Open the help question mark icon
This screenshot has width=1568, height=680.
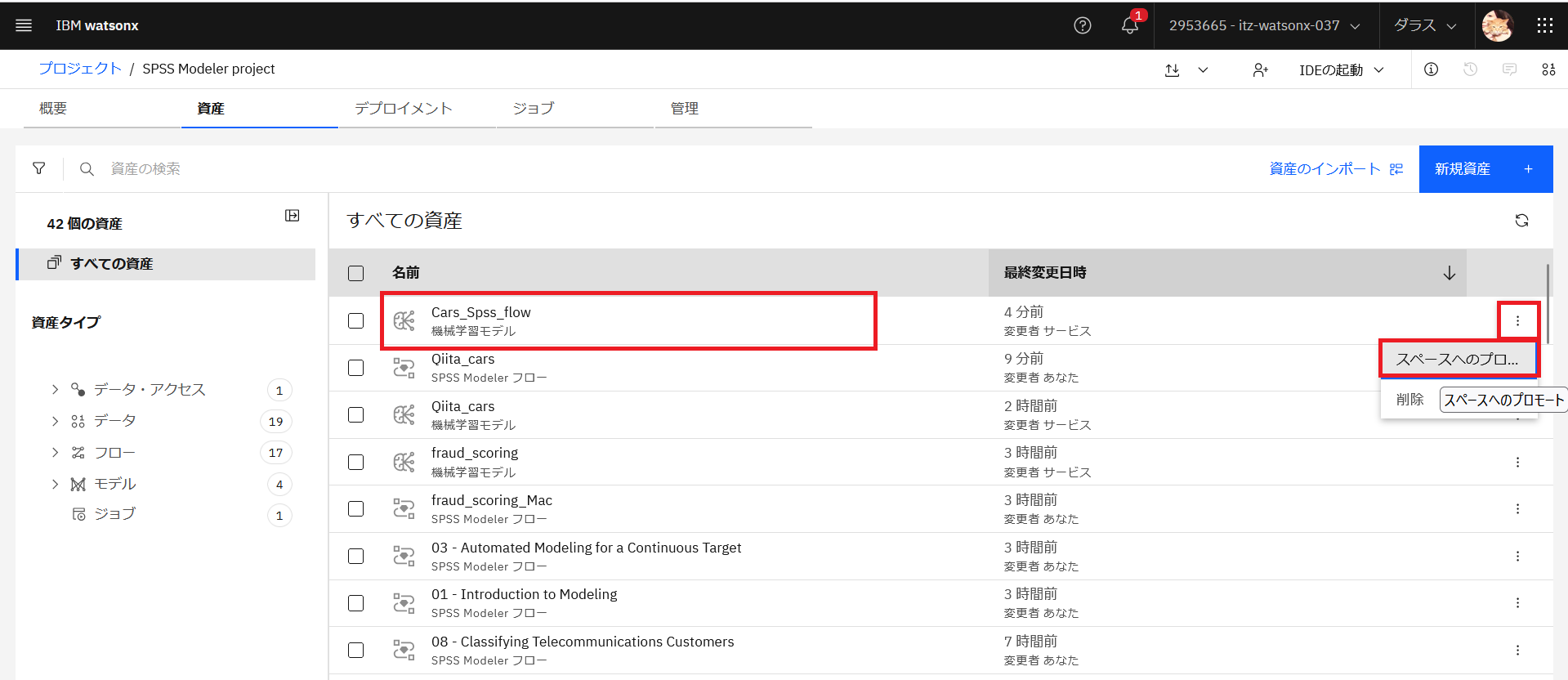coord(1083,25)
